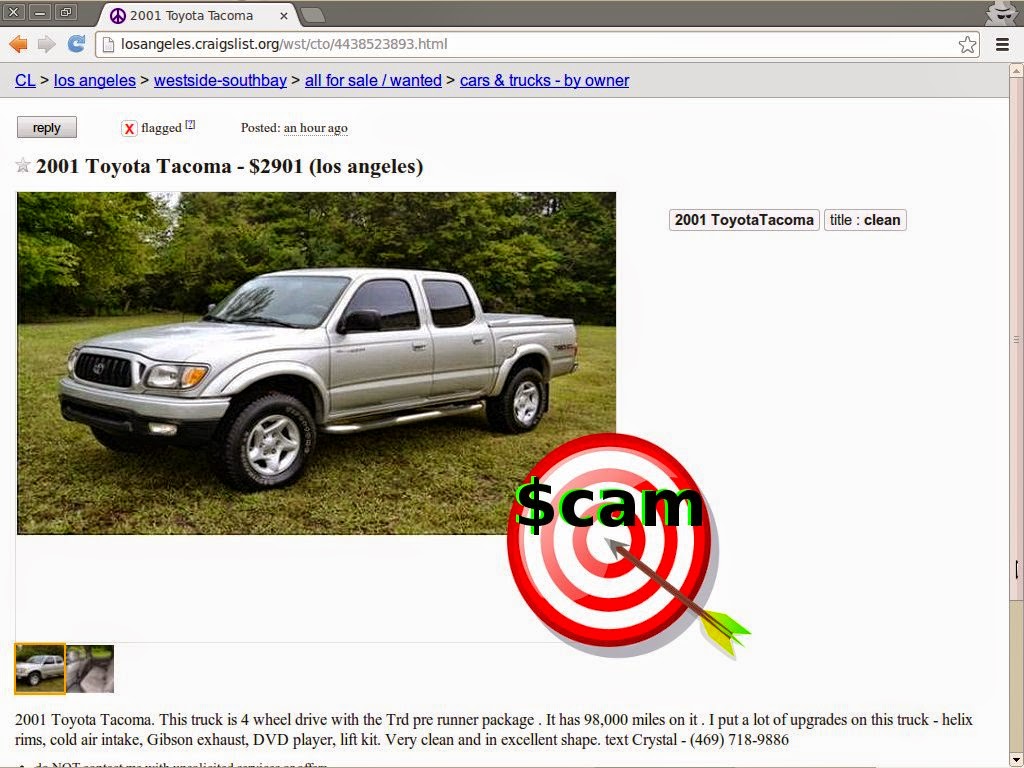The height and width of the screenshot is (768, 1024).
Task: Click the red X flagged icon
Action: 129,129
